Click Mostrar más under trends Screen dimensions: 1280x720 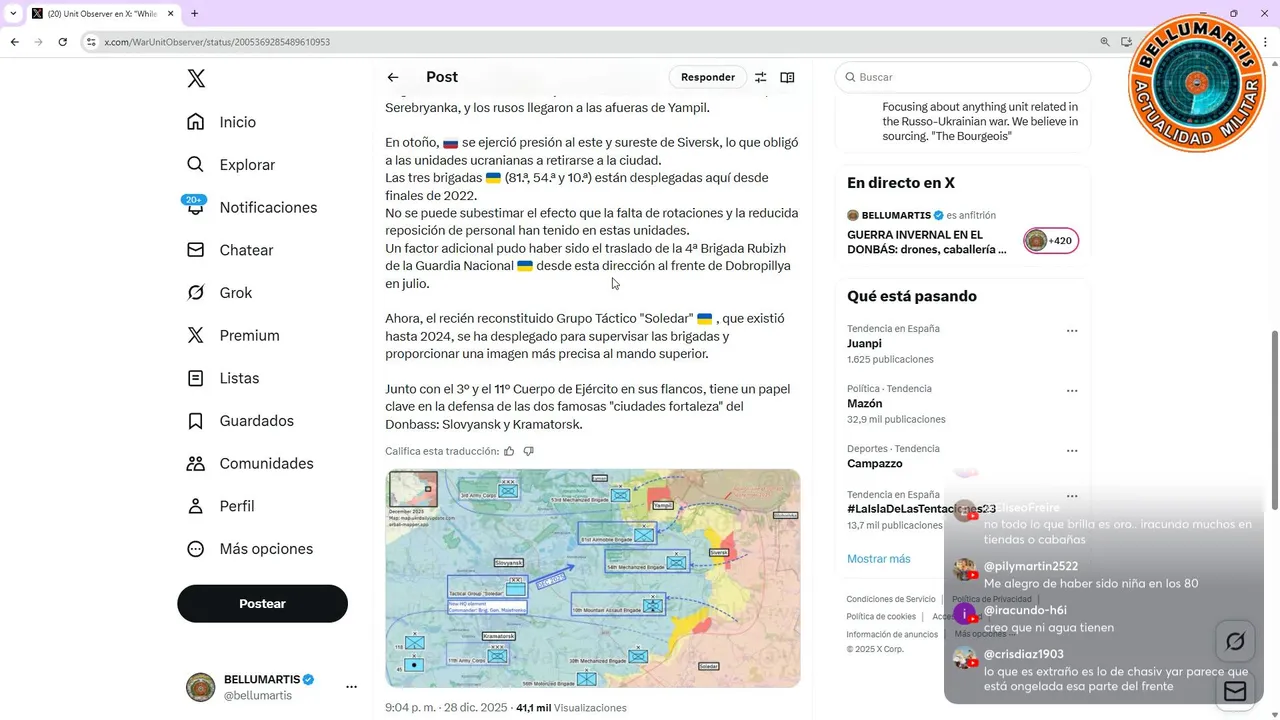click(x=879, y=559)
